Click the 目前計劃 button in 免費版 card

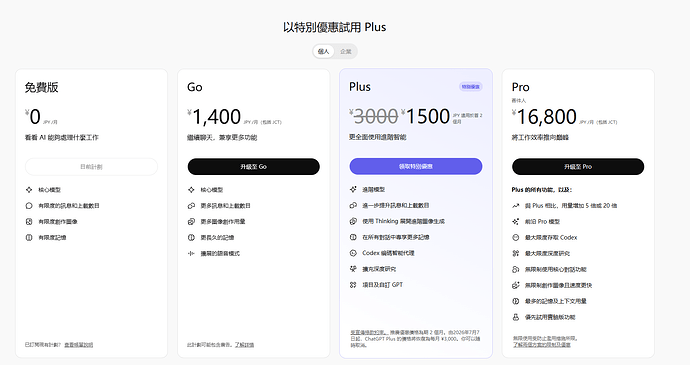(x=91, y=167)
